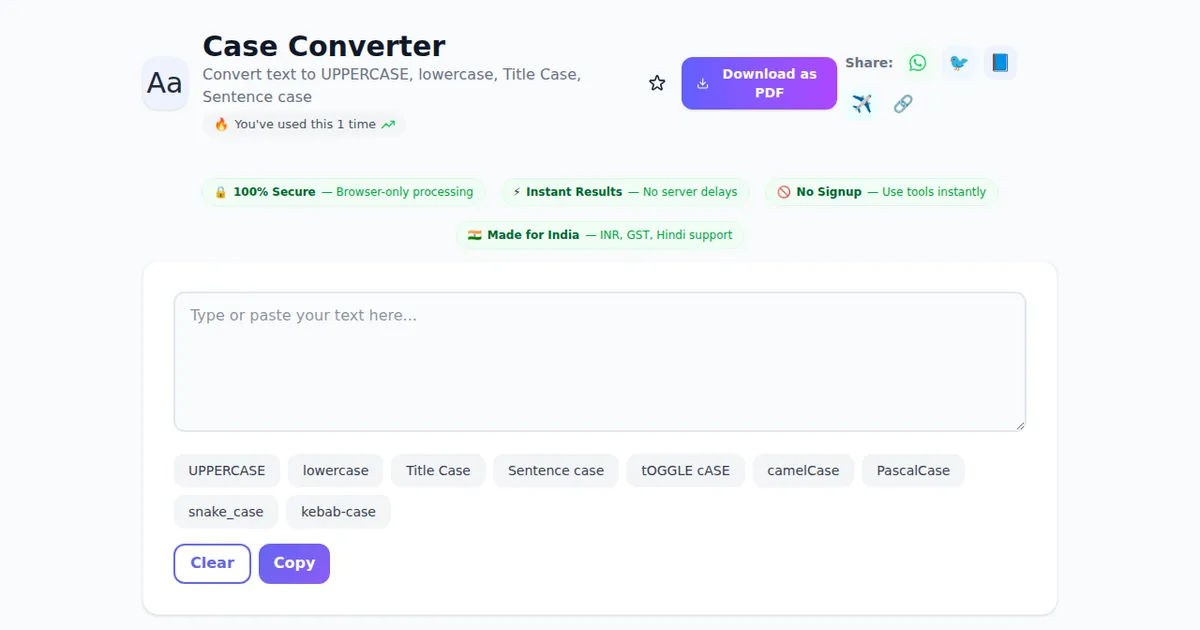1200x630 pixels.
Task: Share on Twitter using bird icon
Action: [958, 63]
